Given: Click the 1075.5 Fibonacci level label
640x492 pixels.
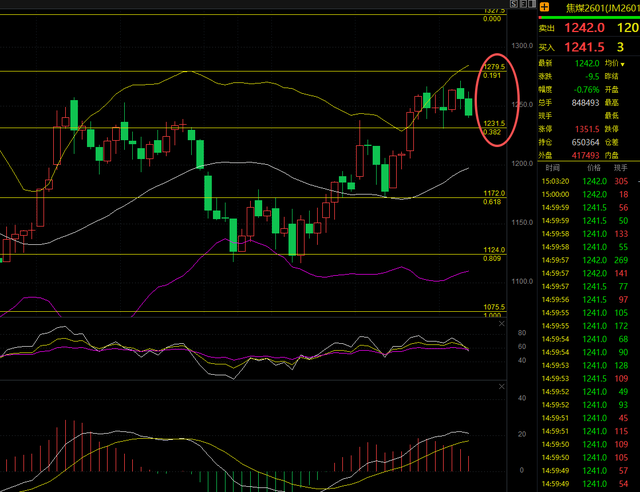Looking at the screenshot, I should 494,307.
